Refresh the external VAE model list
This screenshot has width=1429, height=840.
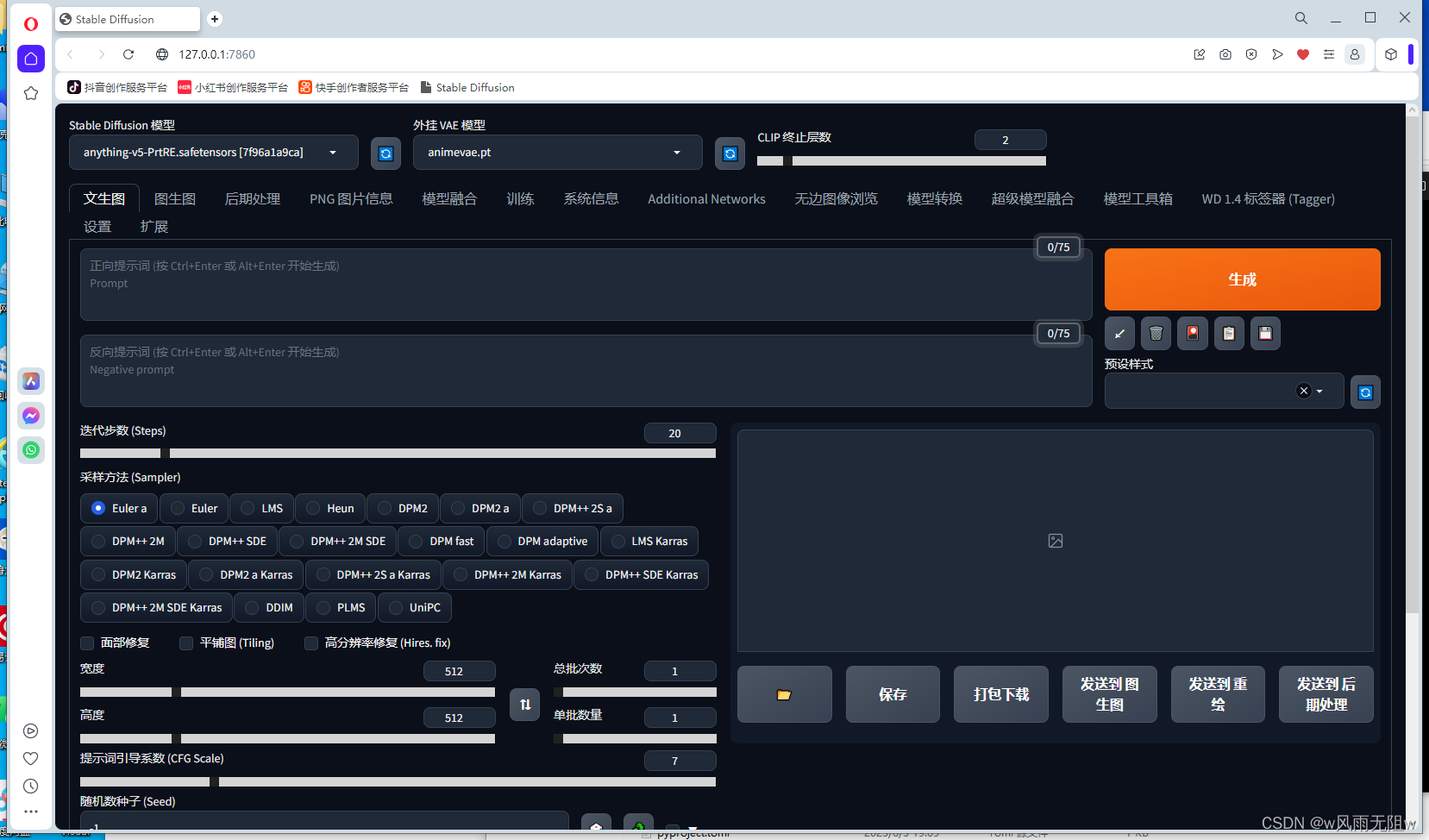click(730, 154)
